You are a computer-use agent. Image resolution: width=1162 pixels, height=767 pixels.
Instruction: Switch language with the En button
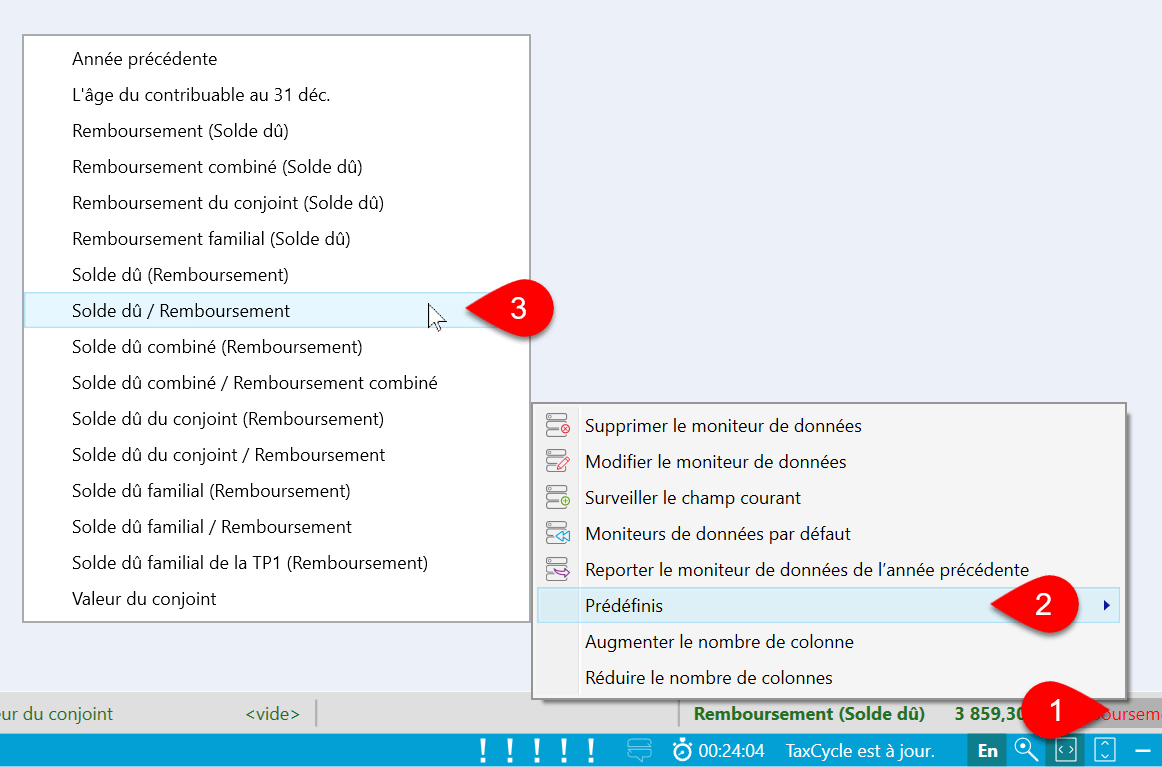tap(987, 751)
